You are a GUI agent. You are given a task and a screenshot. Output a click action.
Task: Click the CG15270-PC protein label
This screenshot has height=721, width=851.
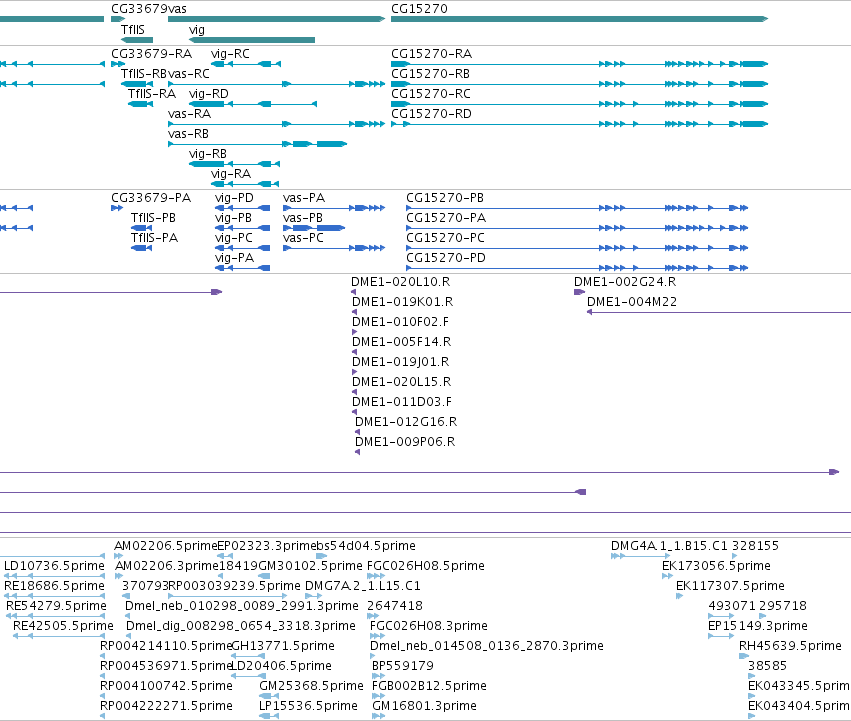[x=446, y=238]
